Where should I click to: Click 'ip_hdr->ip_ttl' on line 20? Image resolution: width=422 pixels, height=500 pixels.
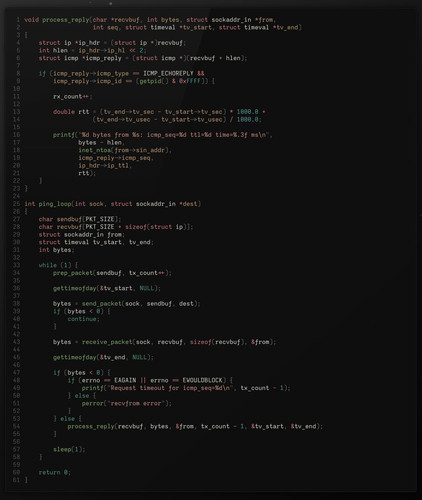tap(103, 166)
